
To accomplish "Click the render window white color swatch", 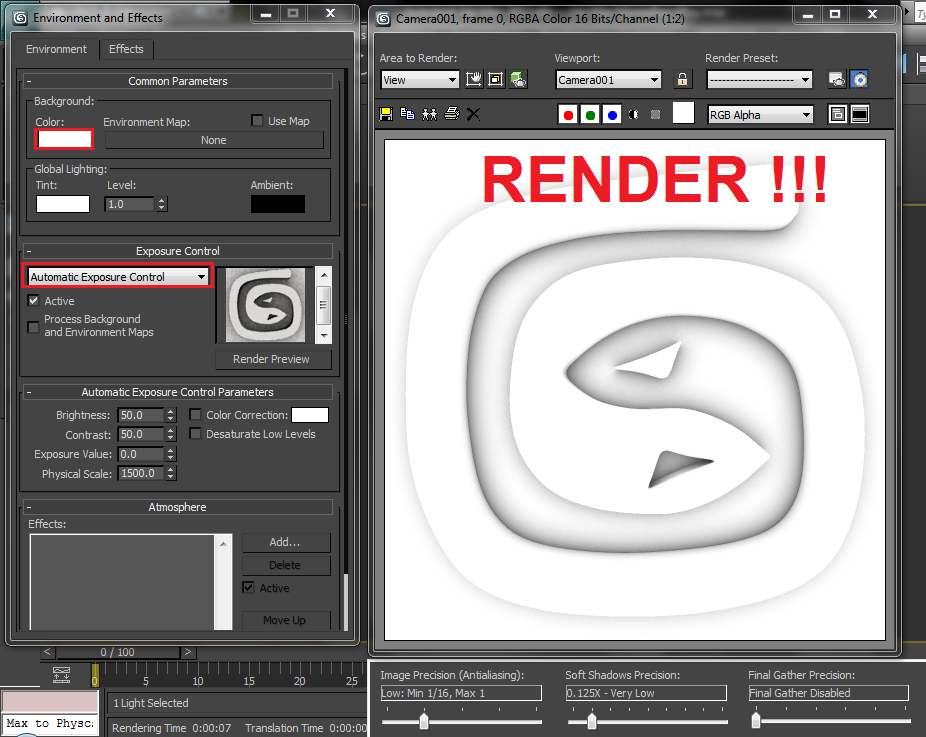I will click(683, 113).
